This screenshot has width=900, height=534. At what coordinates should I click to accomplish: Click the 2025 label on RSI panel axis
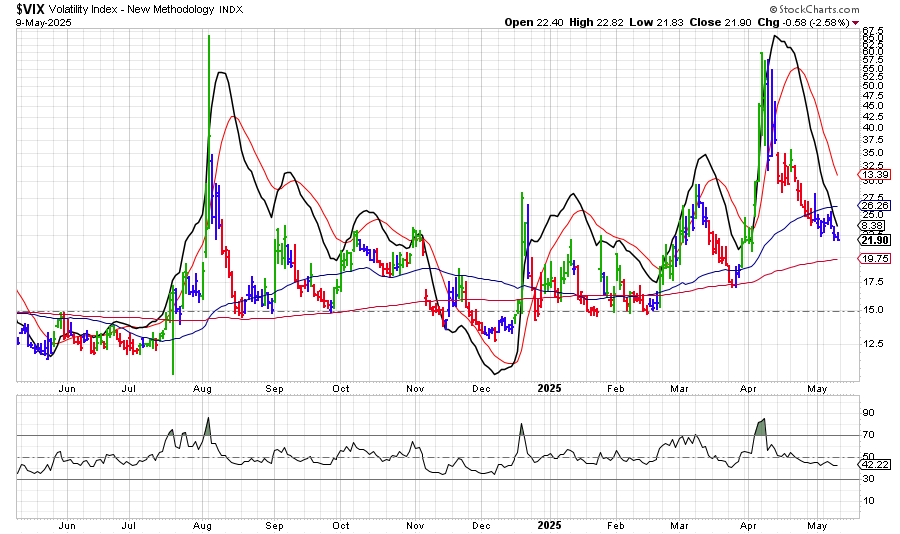point(548,524)
